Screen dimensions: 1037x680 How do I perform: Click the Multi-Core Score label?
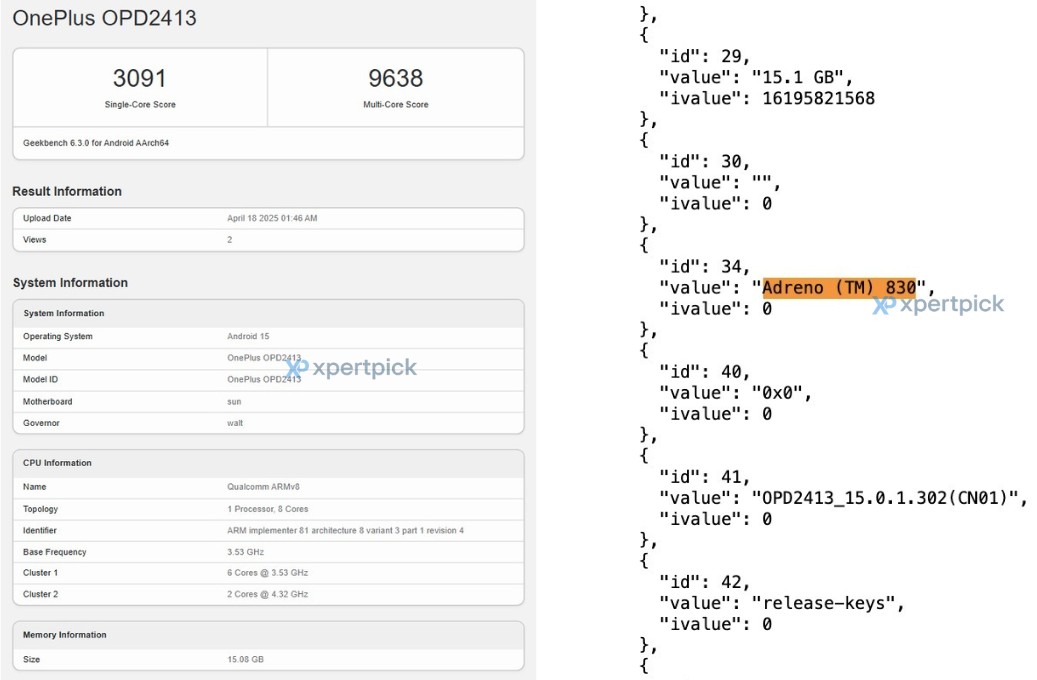(x=395, y=105)
